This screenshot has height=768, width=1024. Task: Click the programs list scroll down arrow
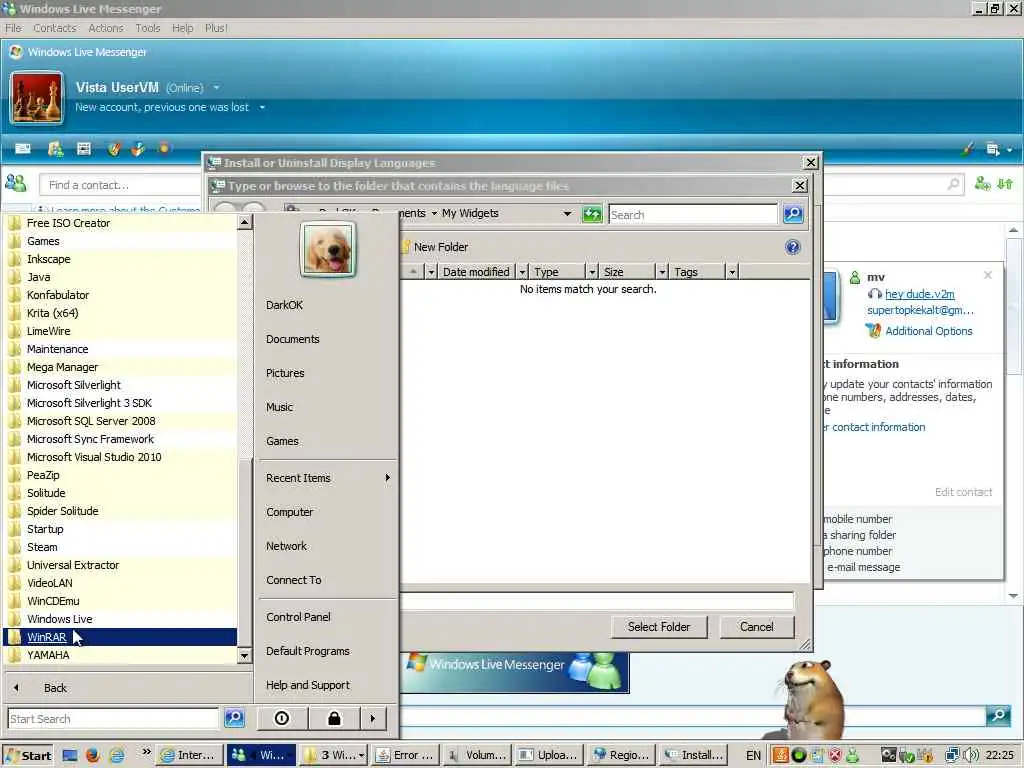pyautogui.click(x=244, y=655)
